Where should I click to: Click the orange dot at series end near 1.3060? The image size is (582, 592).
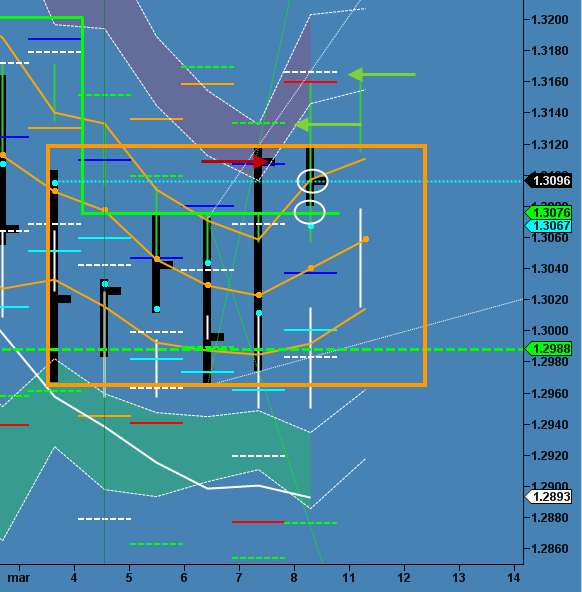[366, 239]
